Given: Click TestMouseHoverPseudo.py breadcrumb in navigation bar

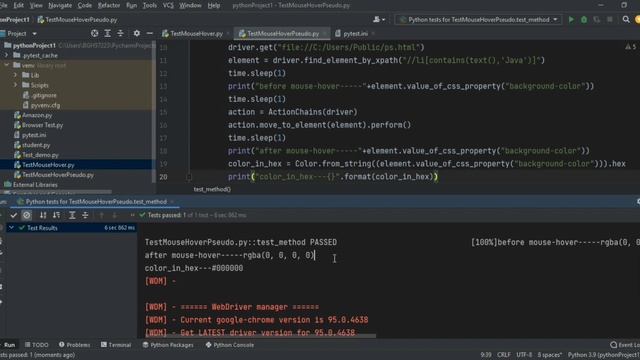Looking at the screenshot, I should click(81, 20).
